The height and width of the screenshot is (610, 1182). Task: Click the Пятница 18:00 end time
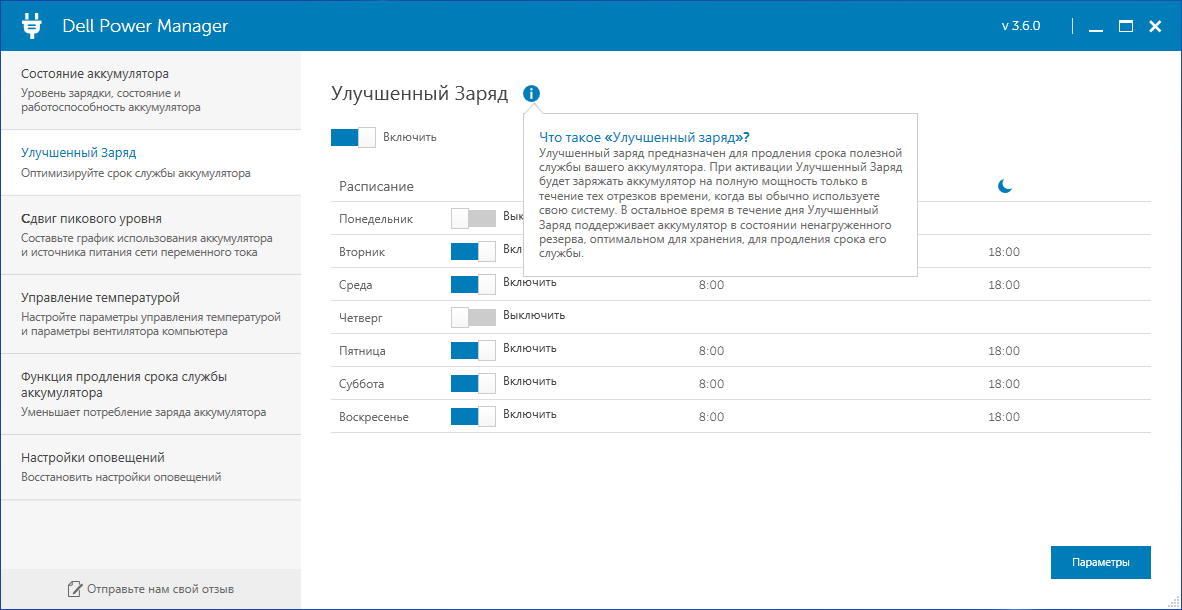[x=1004, y=351]
